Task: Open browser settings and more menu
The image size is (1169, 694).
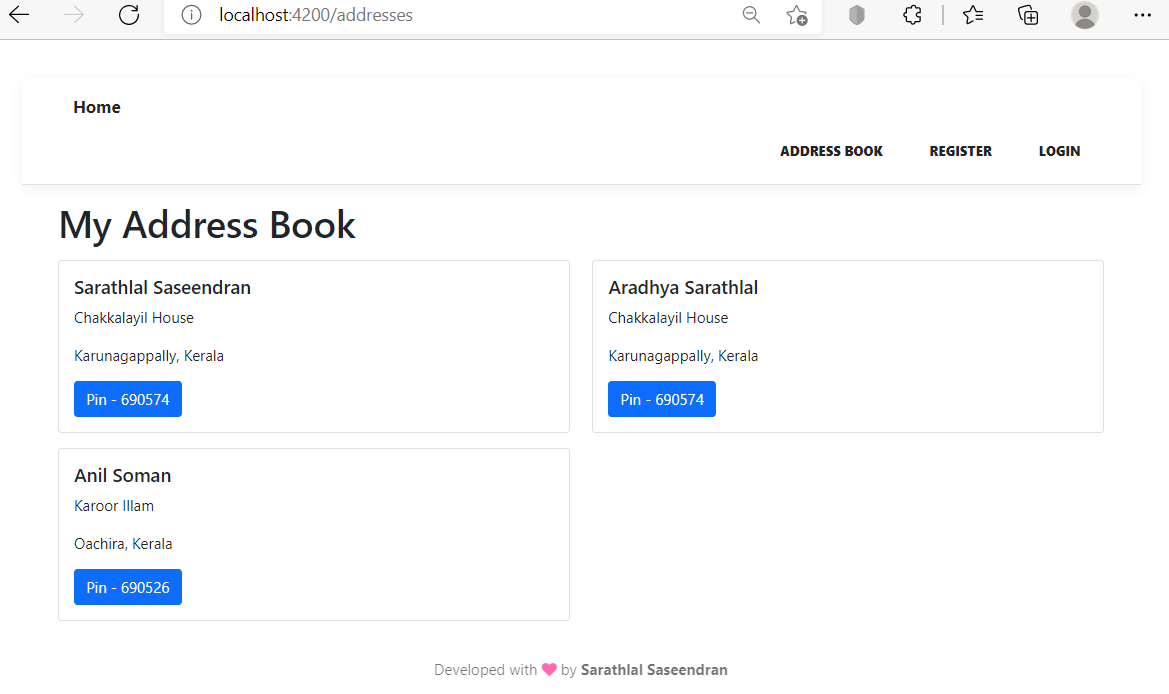Action: coord(1142,15)
